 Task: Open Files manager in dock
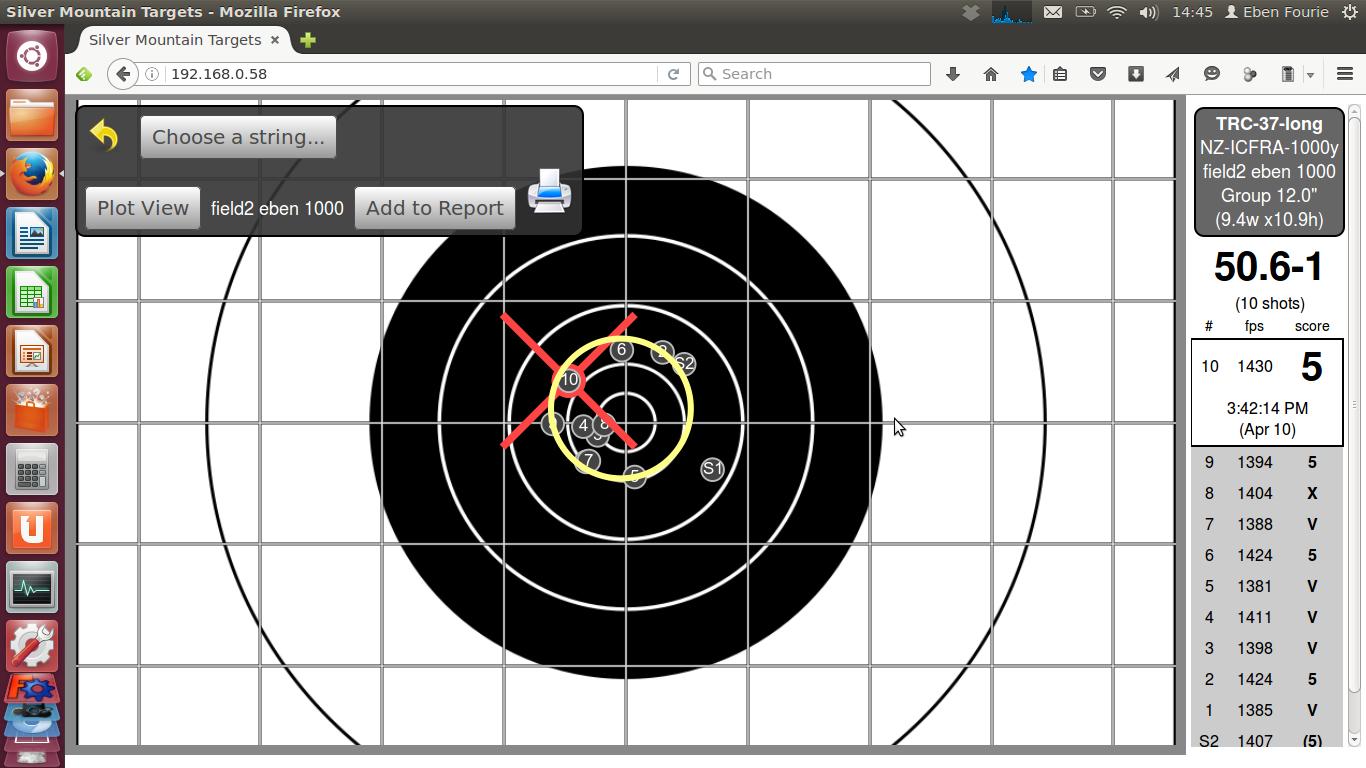[32, 116]
